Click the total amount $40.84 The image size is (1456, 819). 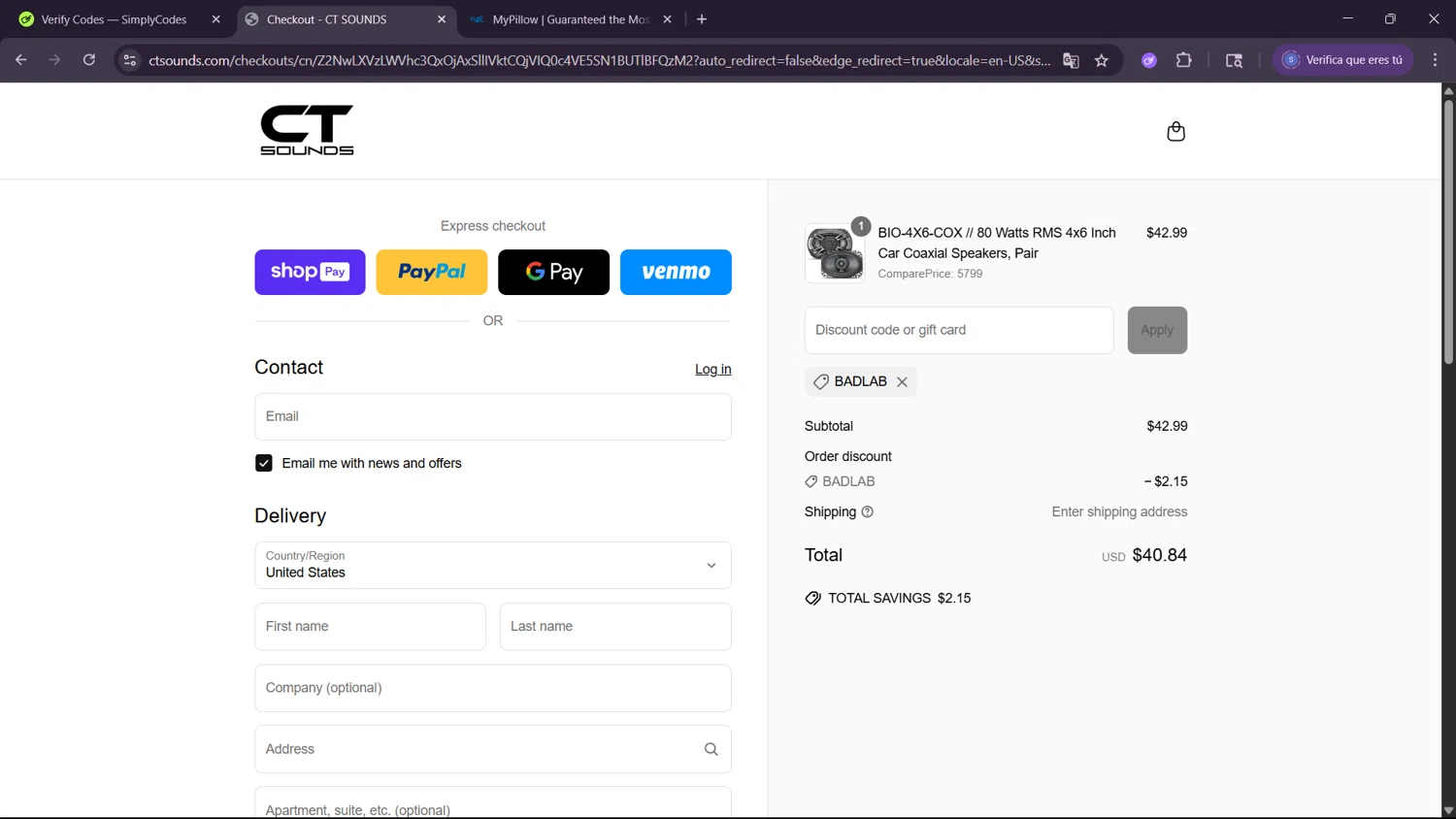pos(1160,555)
